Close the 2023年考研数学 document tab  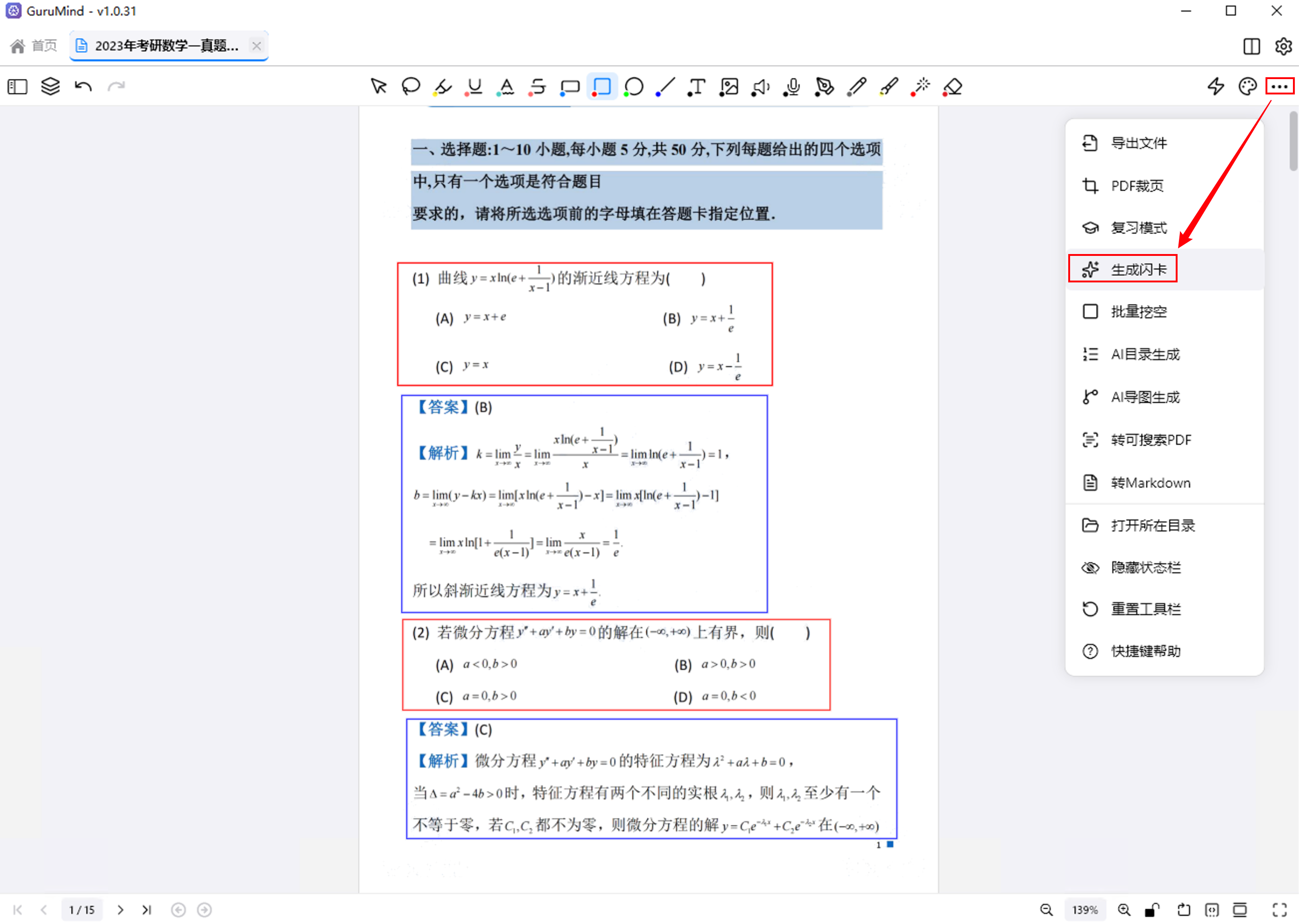(x=257, y=46)
